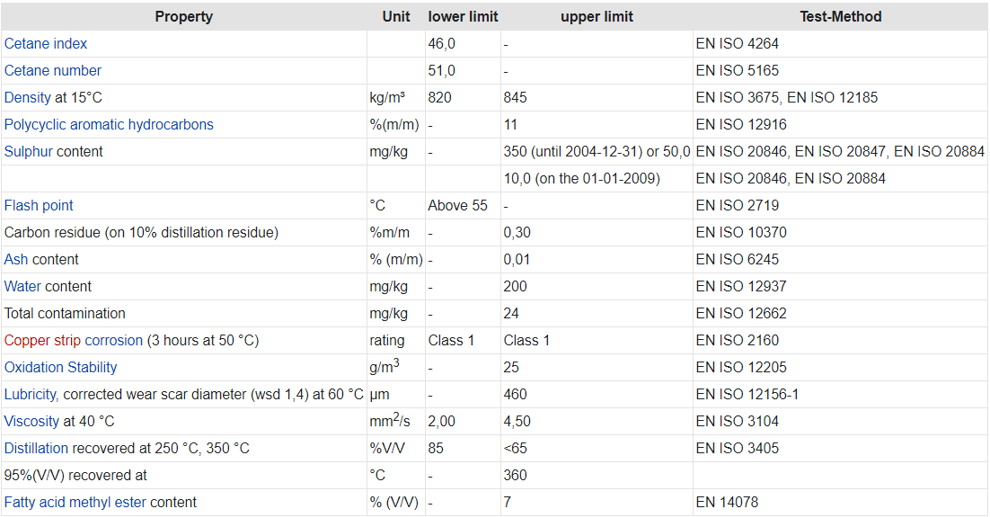Click the Property column header
This screenshot has width=990, height=517.
pyautogui.click(x=184, y=17)
